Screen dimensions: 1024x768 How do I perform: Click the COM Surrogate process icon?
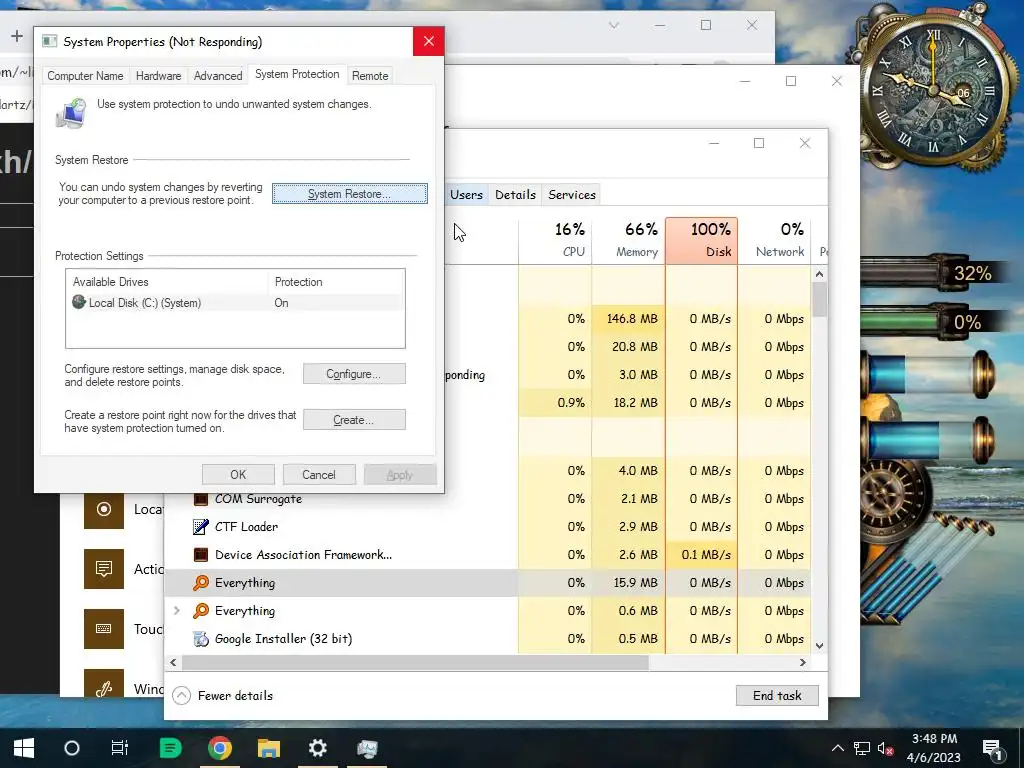[201, 499]
